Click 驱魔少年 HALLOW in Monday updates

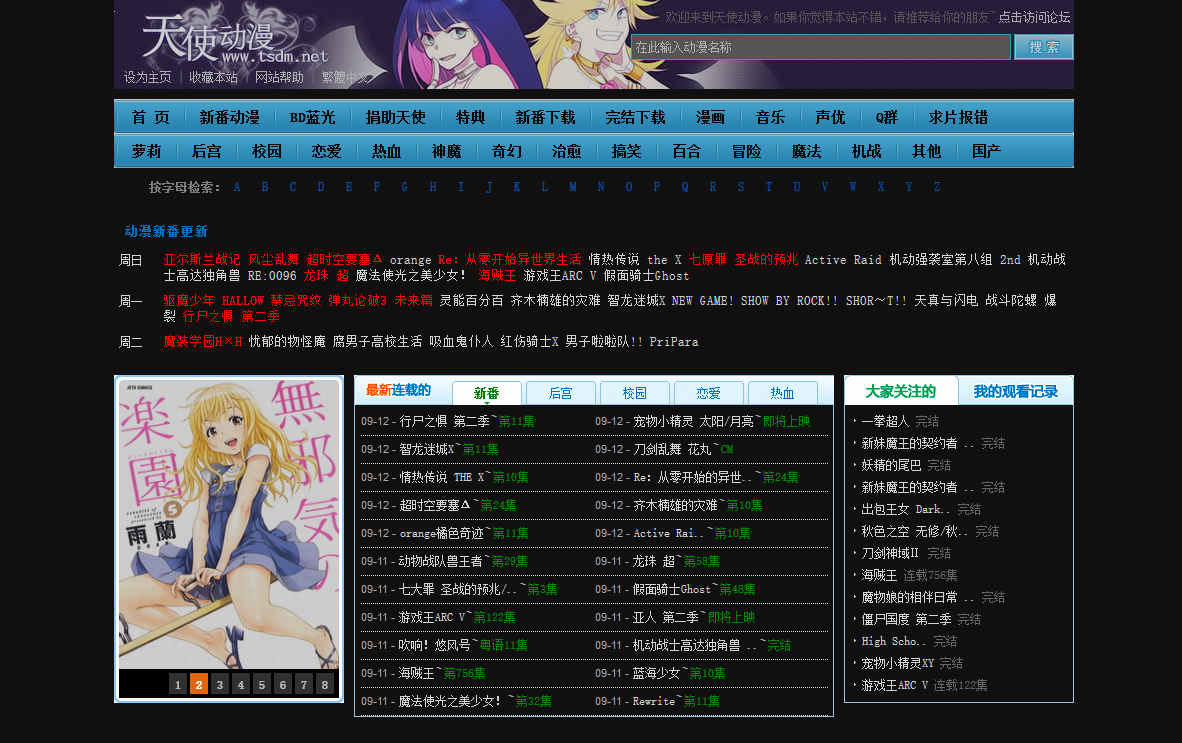click(x=213, y=300)
